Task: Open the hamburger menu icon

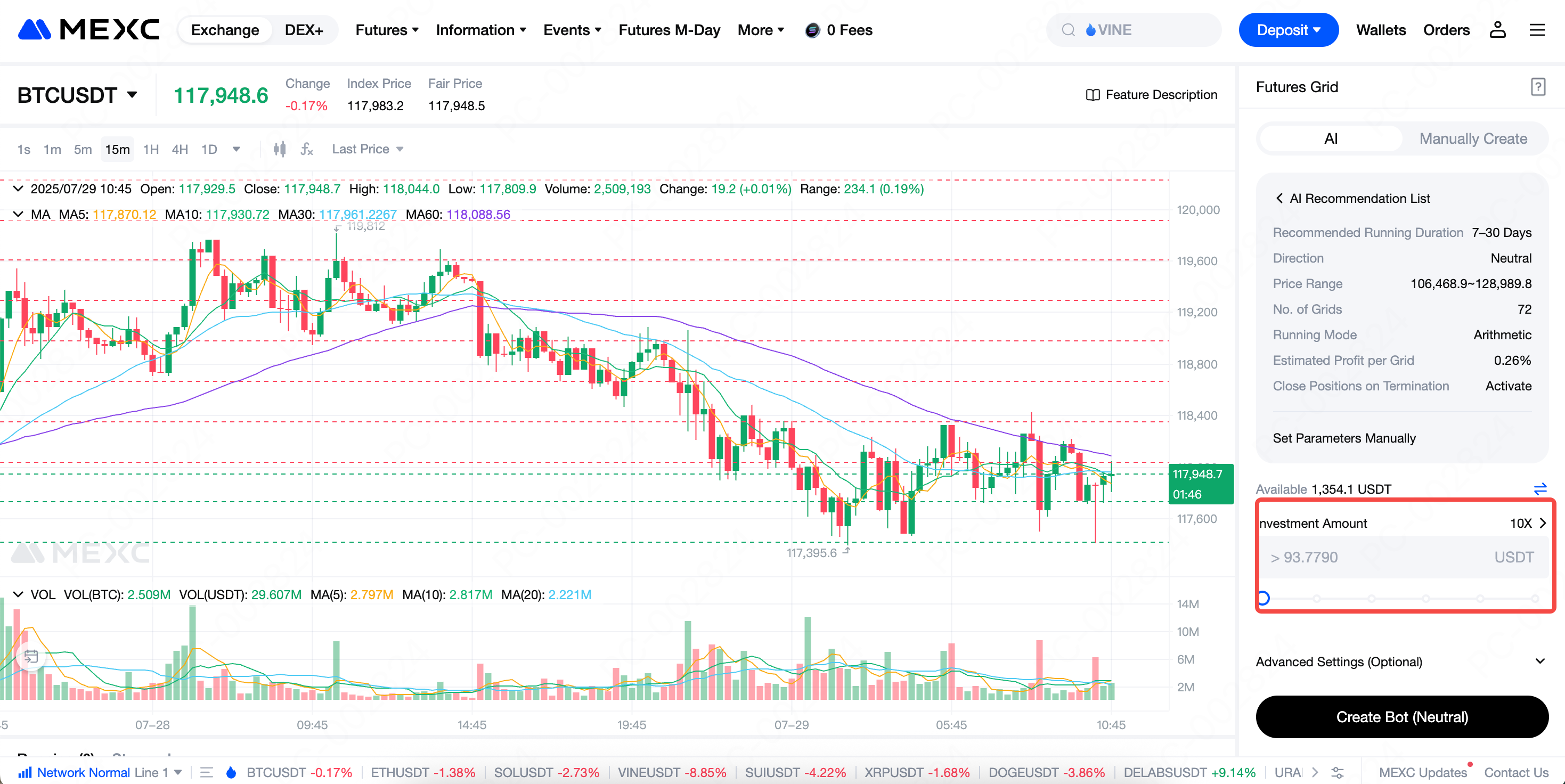Action: [1536, 30]
